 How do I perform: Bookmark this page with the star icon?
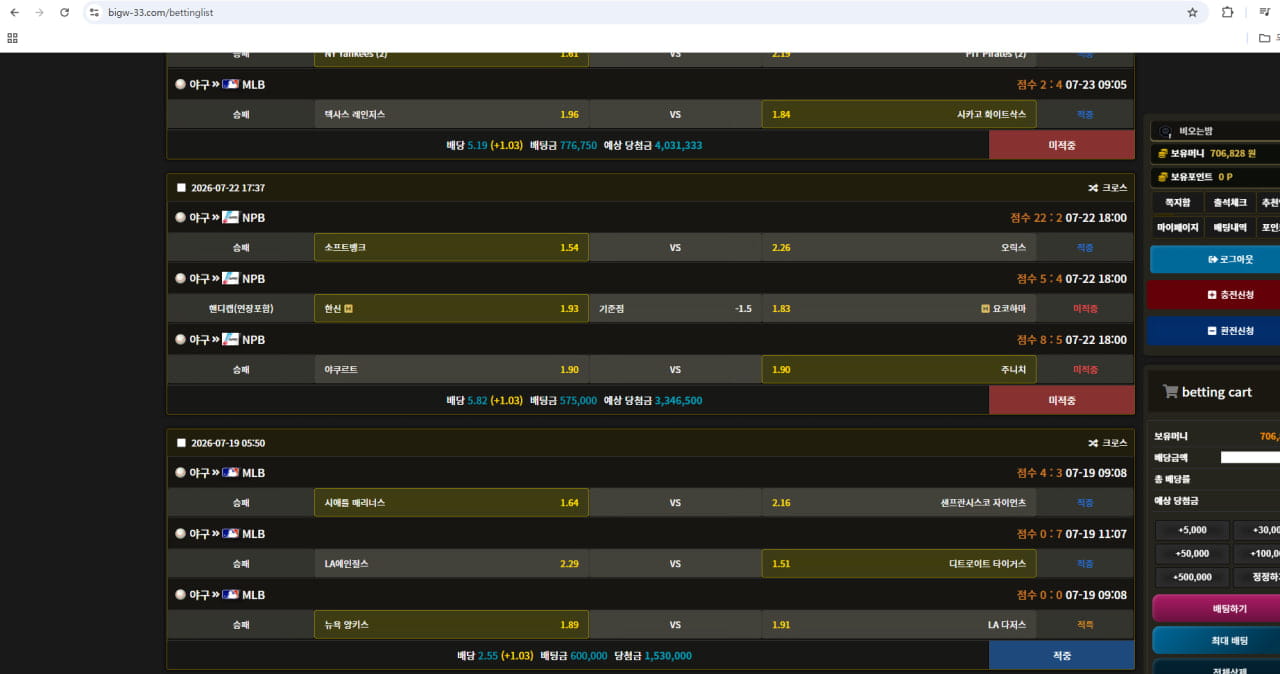point(1192,12)
